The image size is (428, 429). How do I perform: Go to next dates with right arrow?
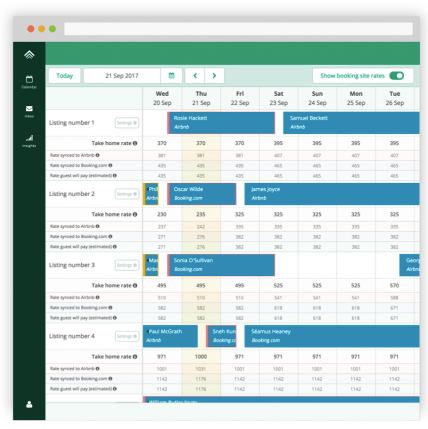(214, 76)
